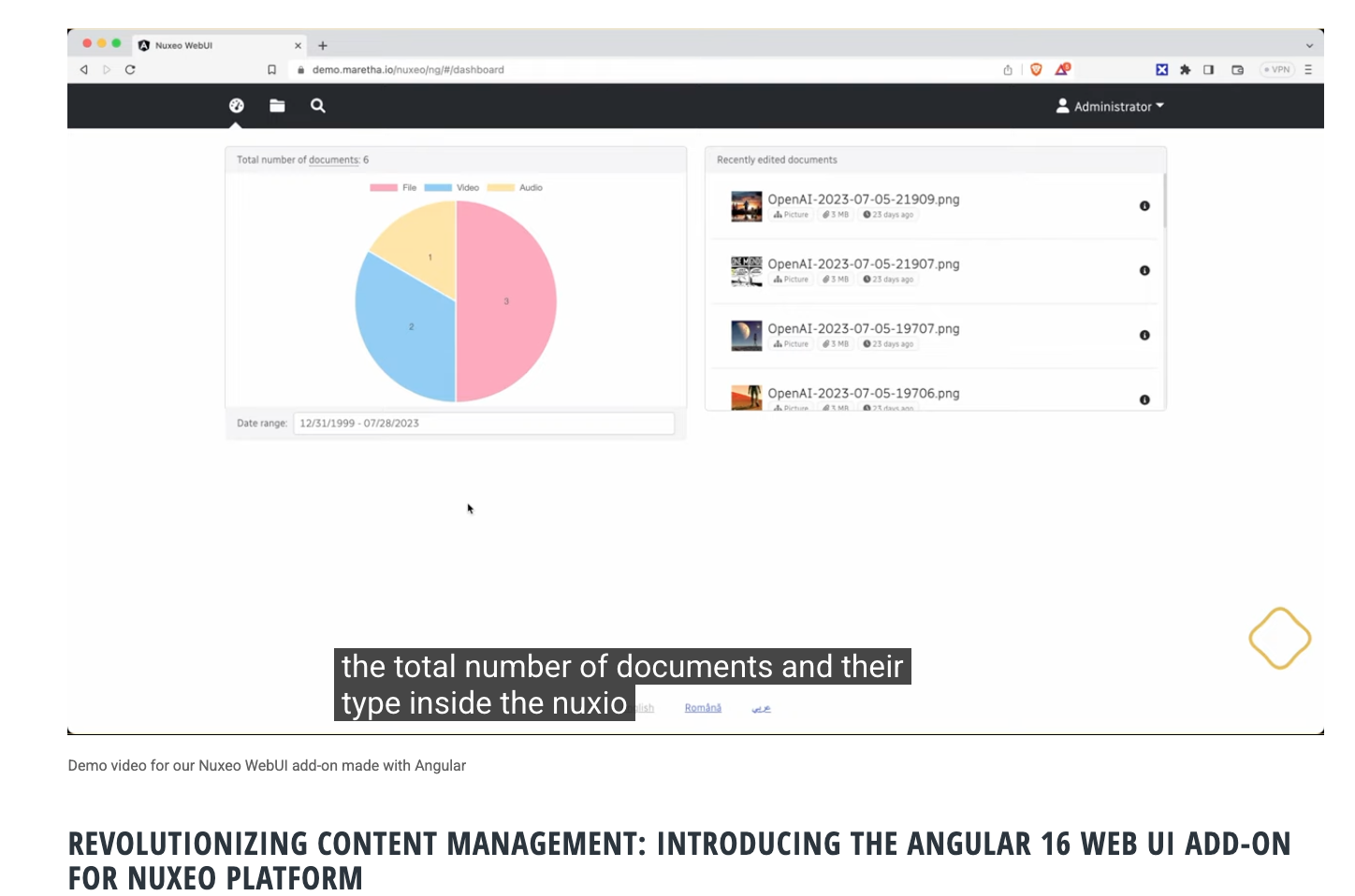Click the pink pie slice labeled 3
The height and width of the screenshot is (896, 1355).
coord(506,301)
